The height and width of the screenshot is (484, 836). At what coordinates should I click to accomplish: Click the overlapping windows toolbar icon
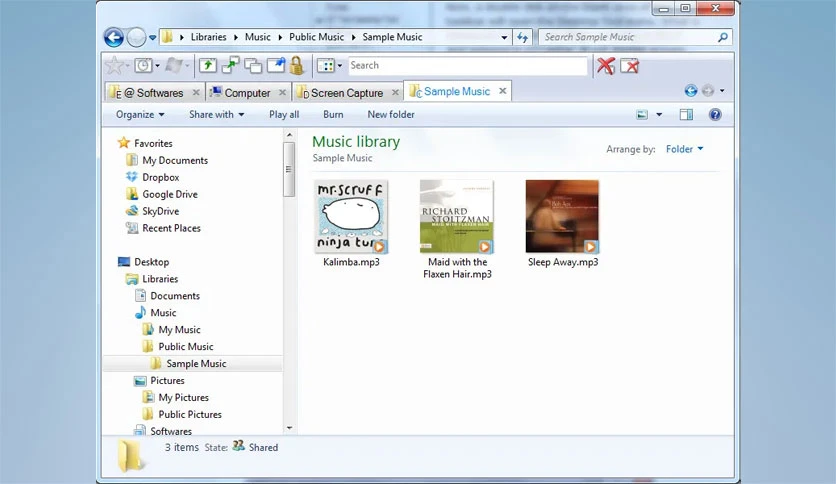(253, 66)
